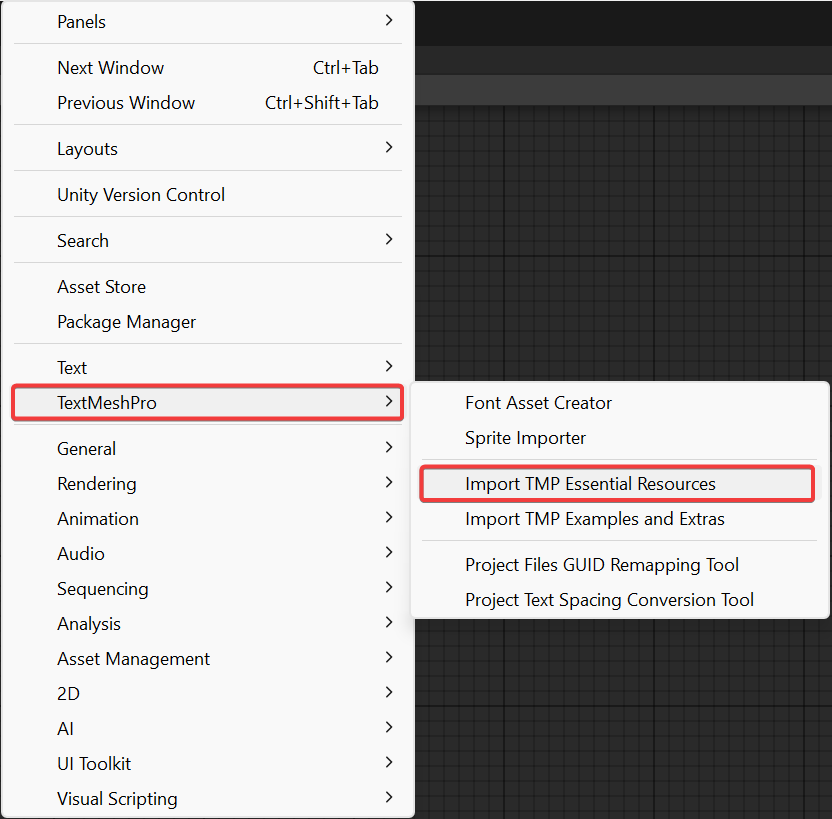Expand the Asset Management submenu
The image size is (832, 819).
coord(134,659)
